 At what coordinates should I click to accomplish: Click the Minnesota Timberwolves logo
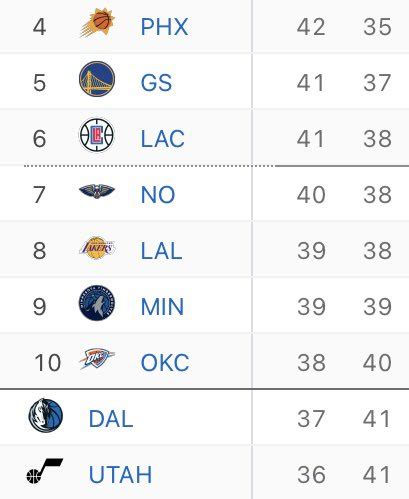coord(97,303)
